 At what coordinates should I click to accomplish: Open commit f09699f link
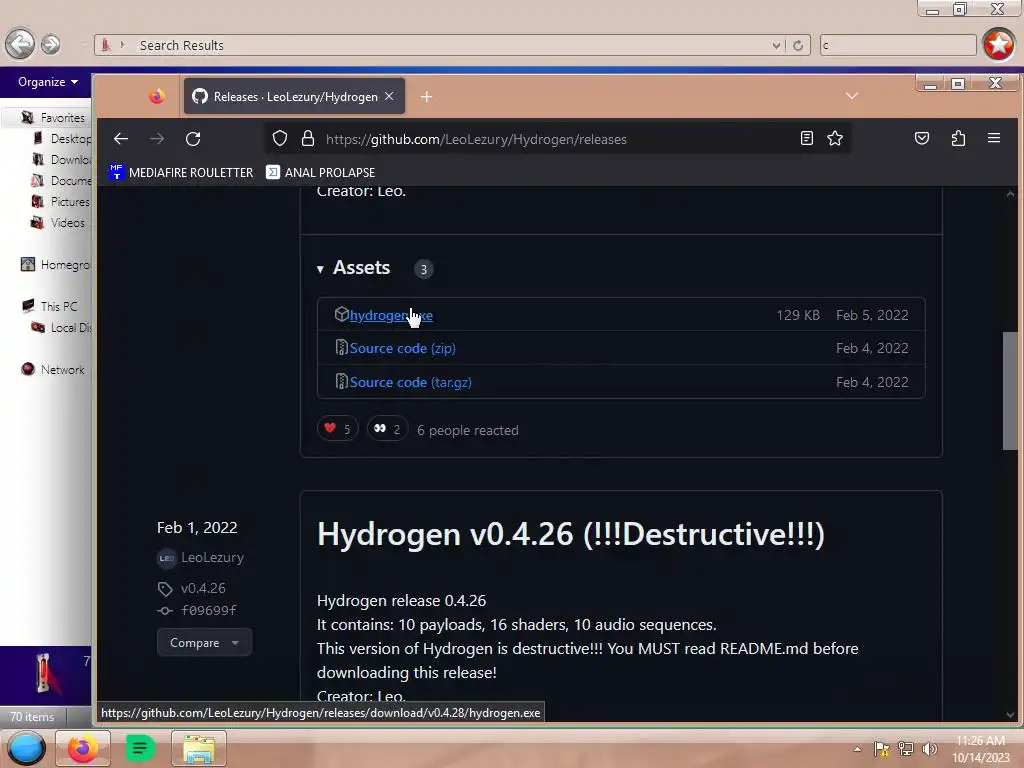(x=208, y=611)
